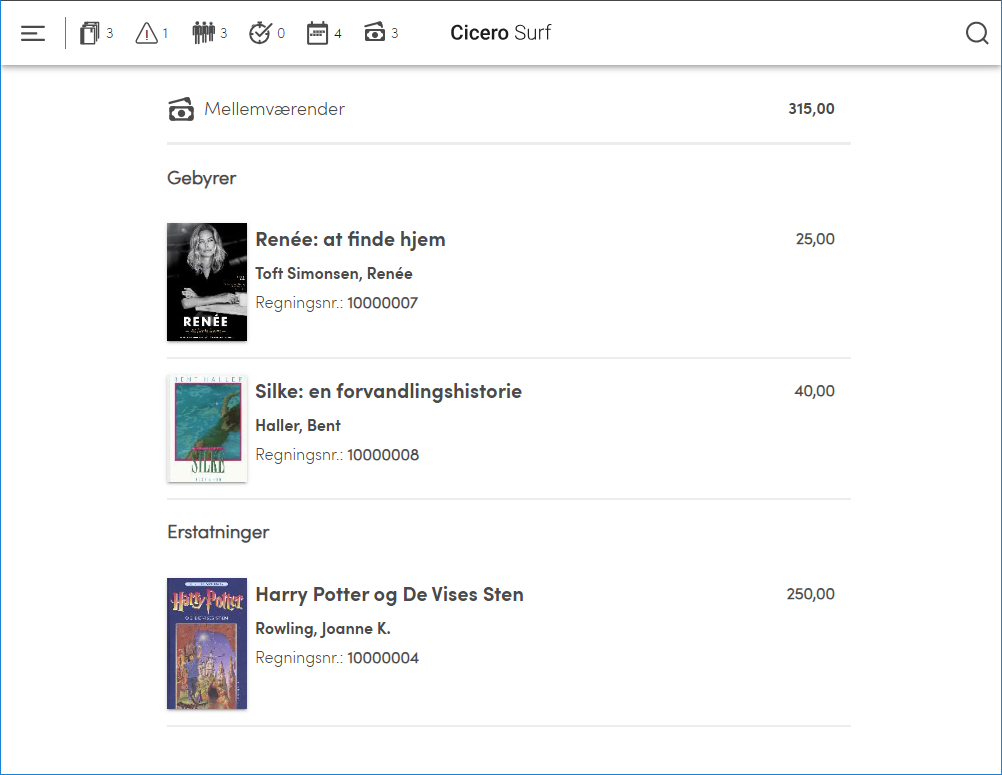Click author Toft Simonsen, Renée
This screenshot has height=775, width=1002.
[334, 273]
